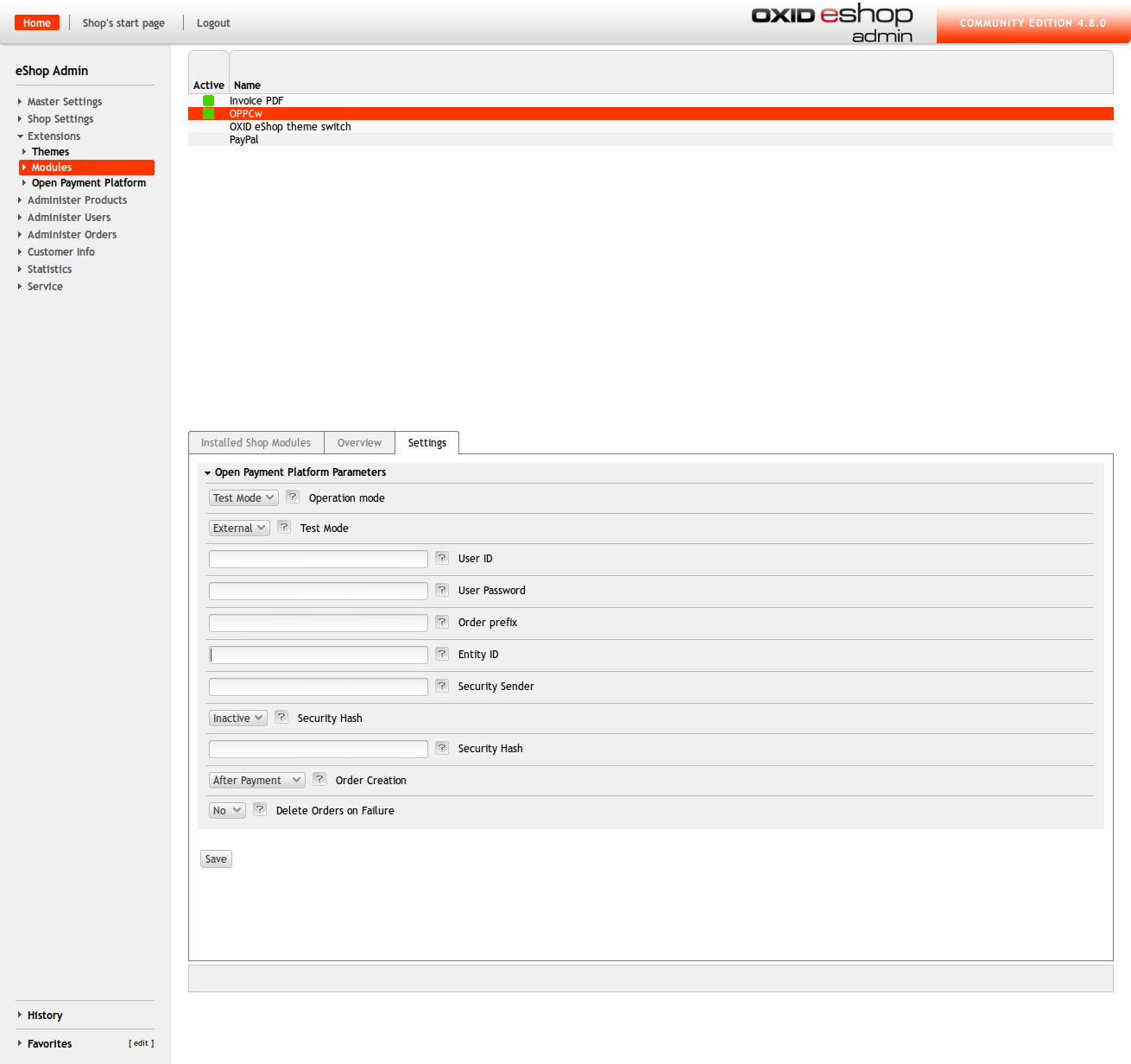Open Open Payment Platform sidebar item

click(x=88, y=183)
